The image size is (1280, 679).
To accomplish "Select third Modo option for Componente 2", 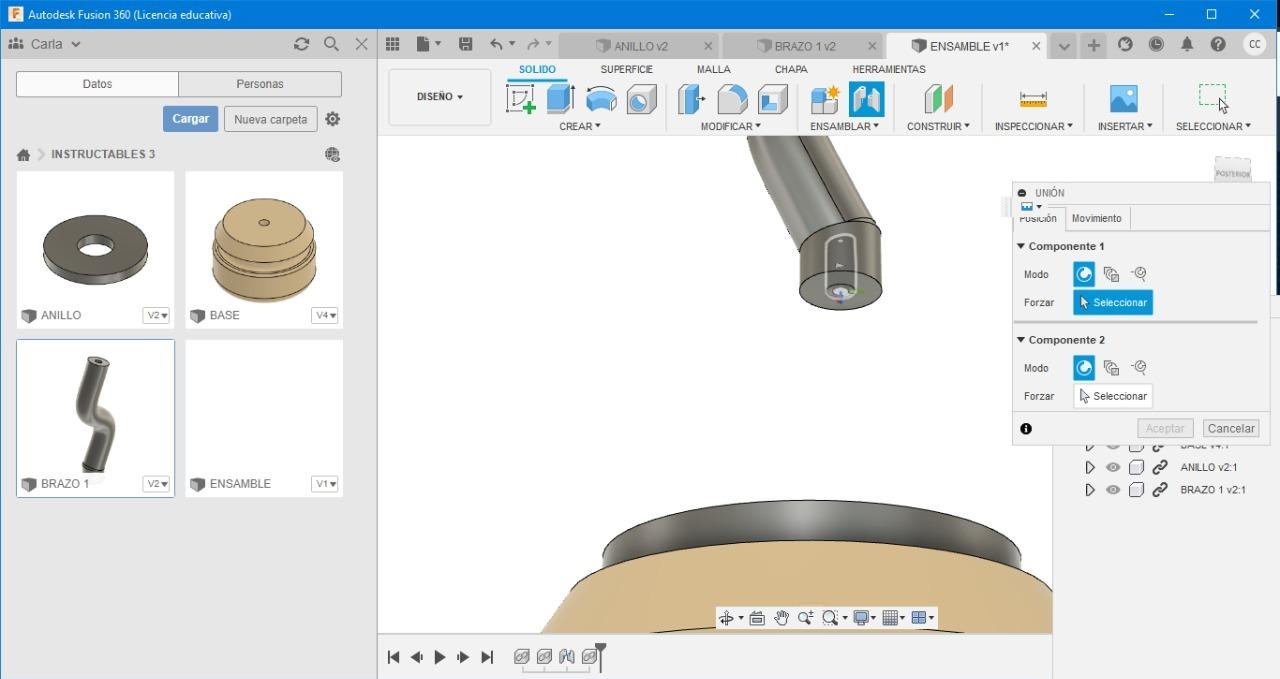I will (x=1138, y=368).
